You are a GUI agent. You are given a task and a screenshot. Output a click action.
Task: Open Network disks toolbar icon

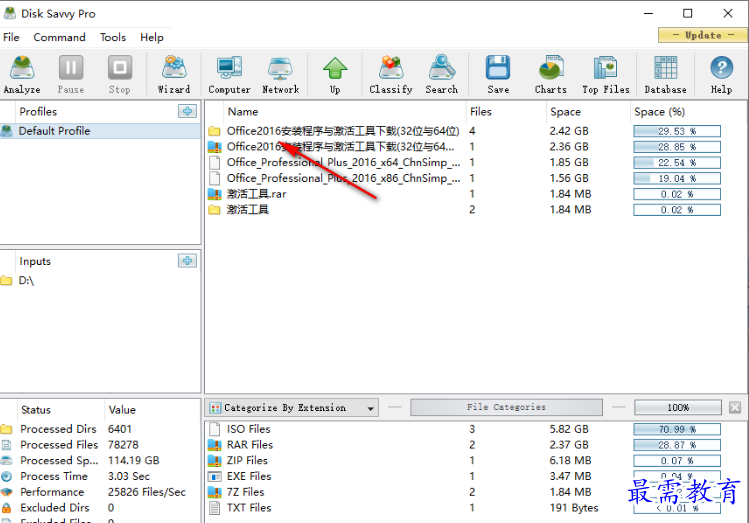(x=280, y=74)
